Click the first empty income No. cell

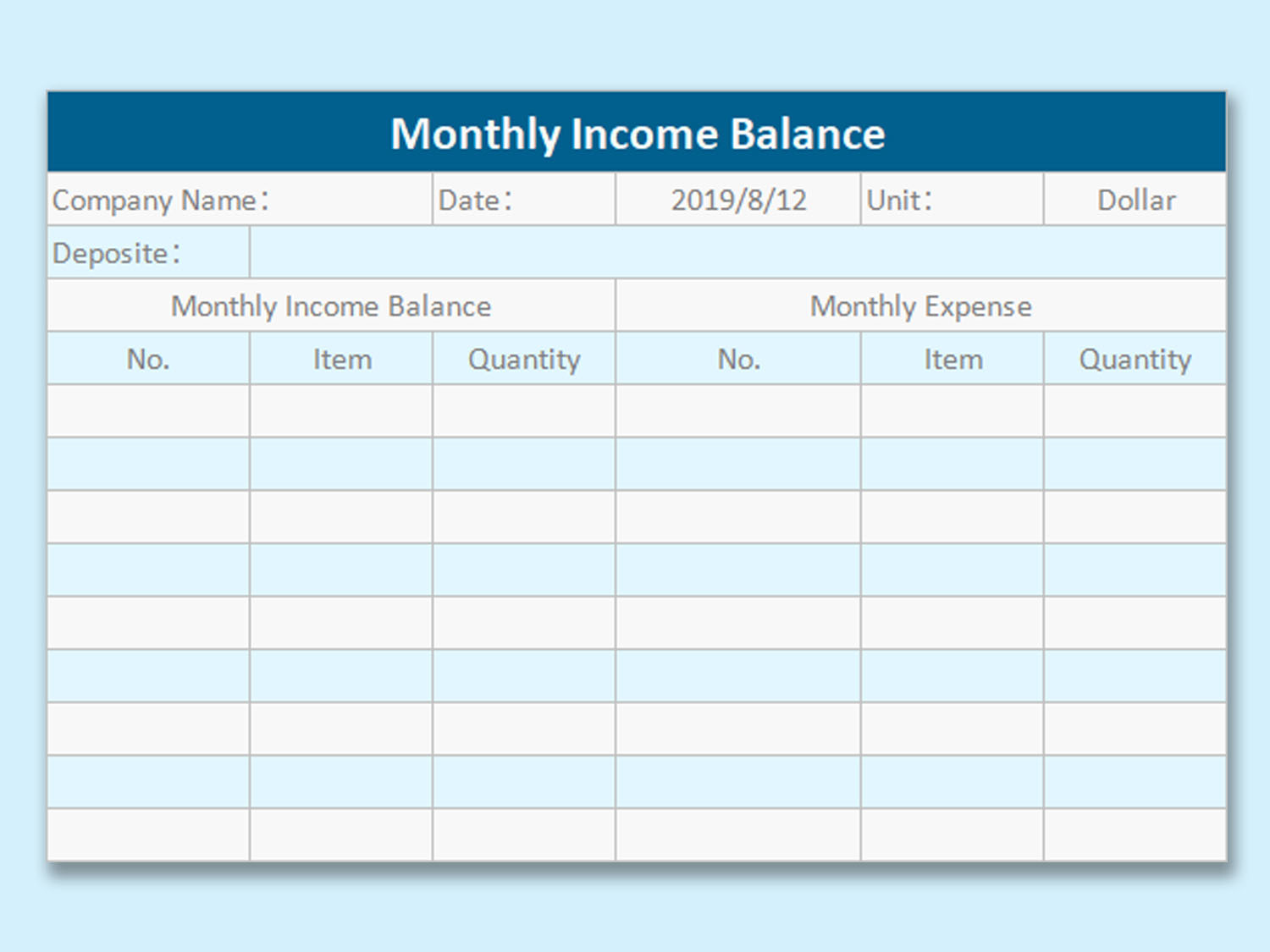[148, 411]
